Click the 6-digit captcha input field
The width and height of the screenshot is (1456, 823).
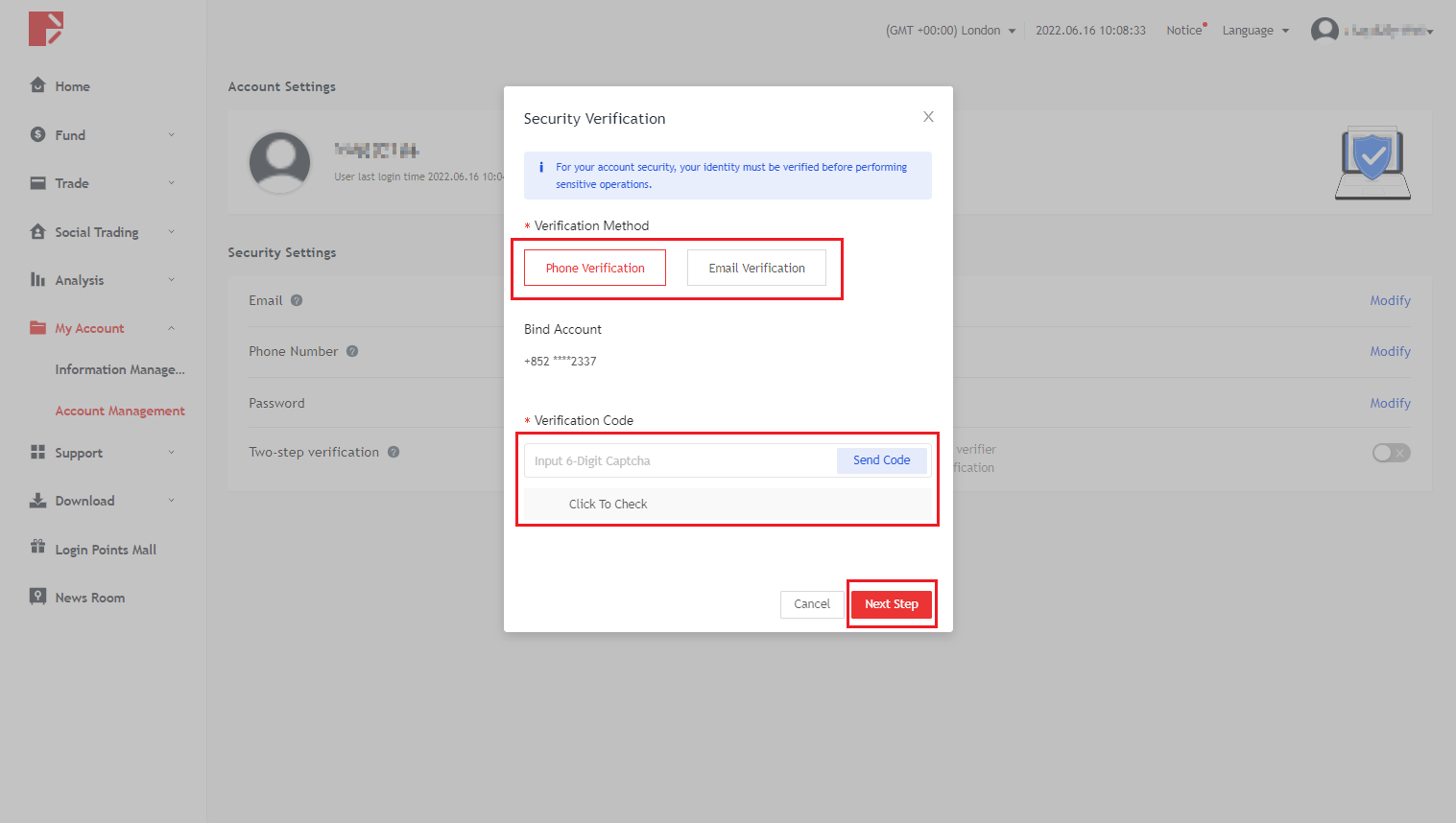pos(680,461)
